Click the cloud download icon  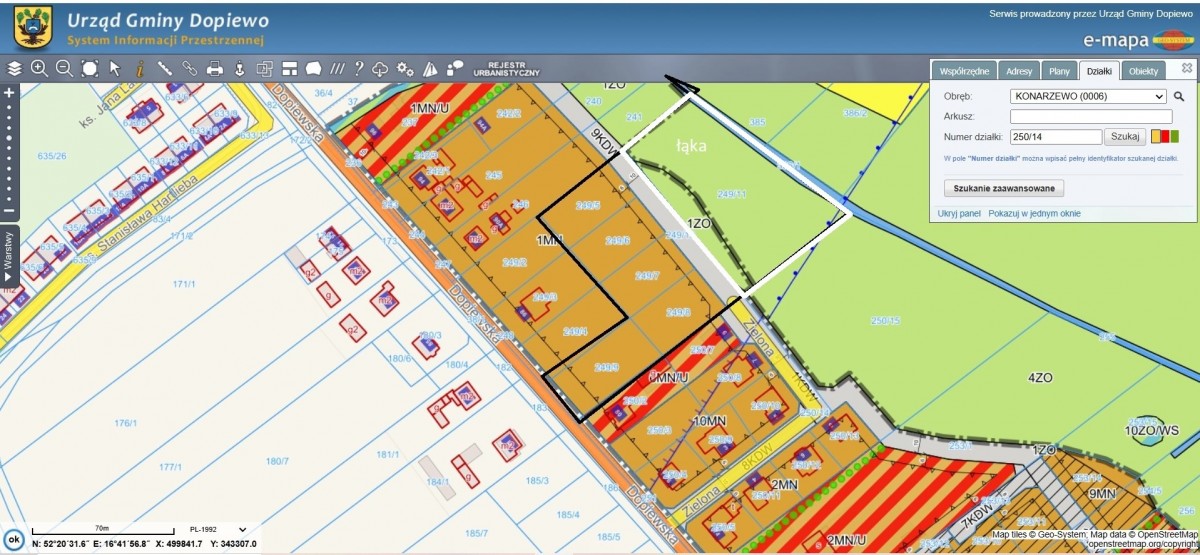[380, 69]
